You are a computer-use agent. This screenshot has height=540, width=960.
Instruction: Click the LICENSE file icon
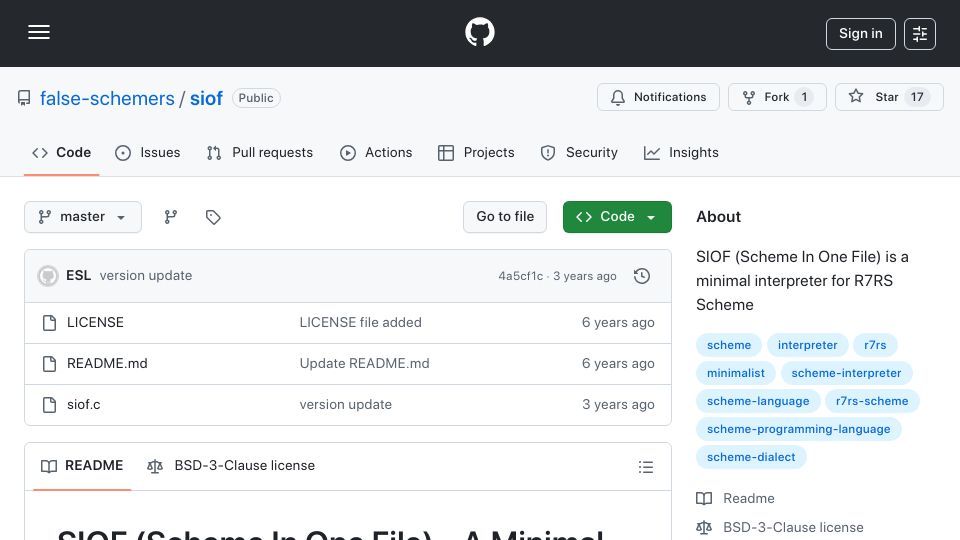coord(49,323)
